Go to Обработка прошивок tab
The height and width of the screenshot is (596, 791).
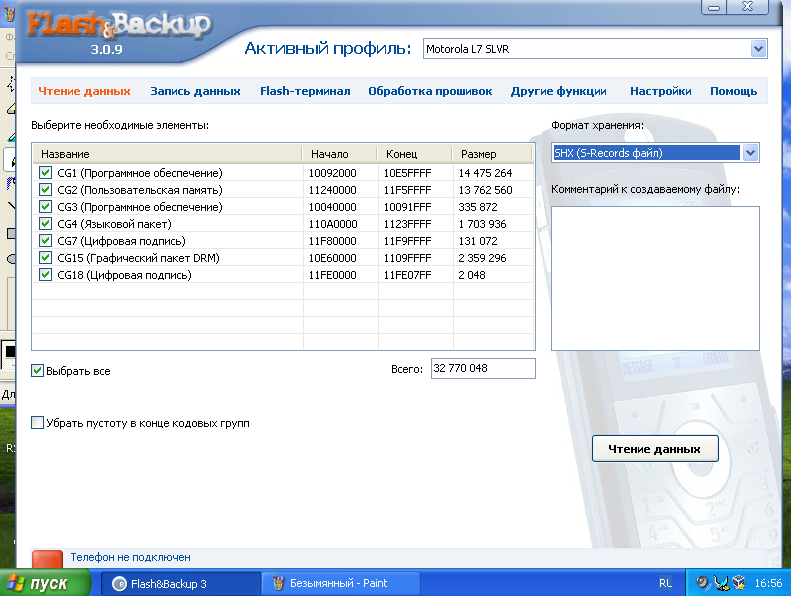430,91
